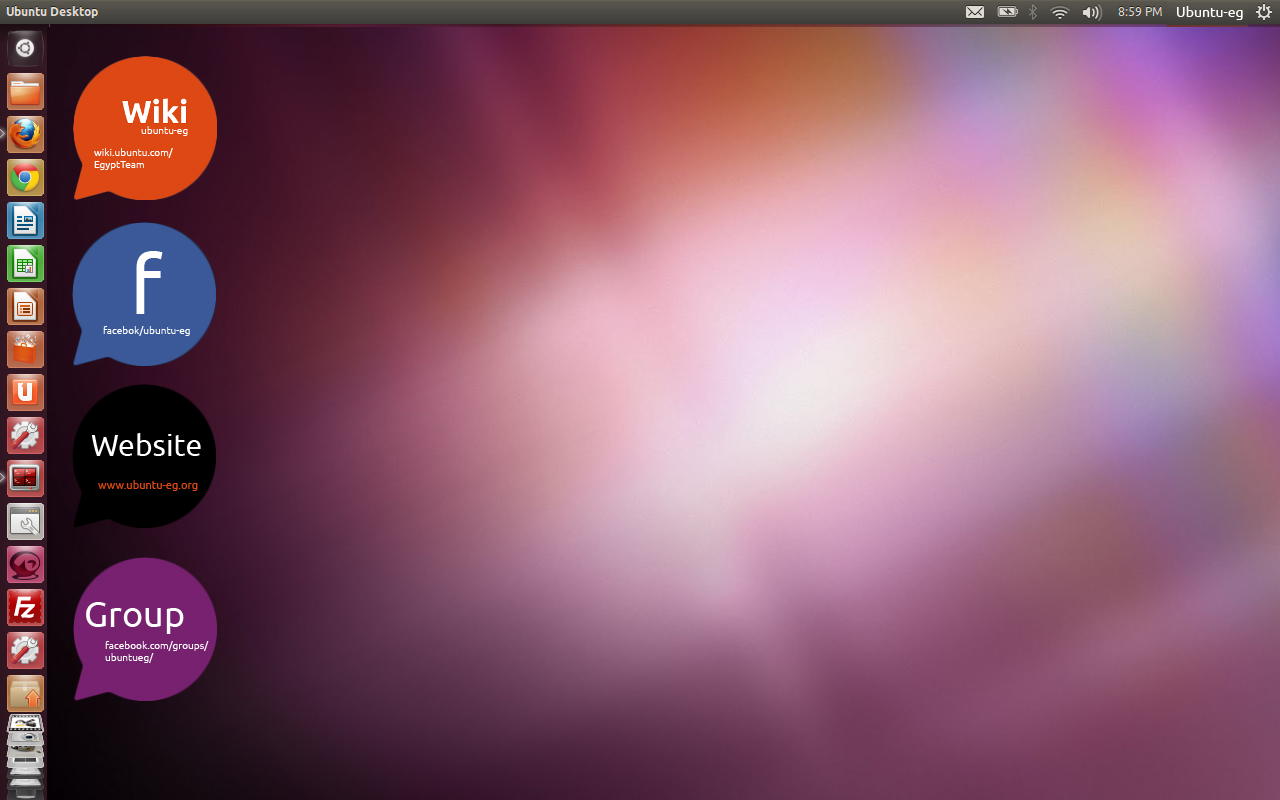Open the red four-pane terminal icon

point(25,478)
